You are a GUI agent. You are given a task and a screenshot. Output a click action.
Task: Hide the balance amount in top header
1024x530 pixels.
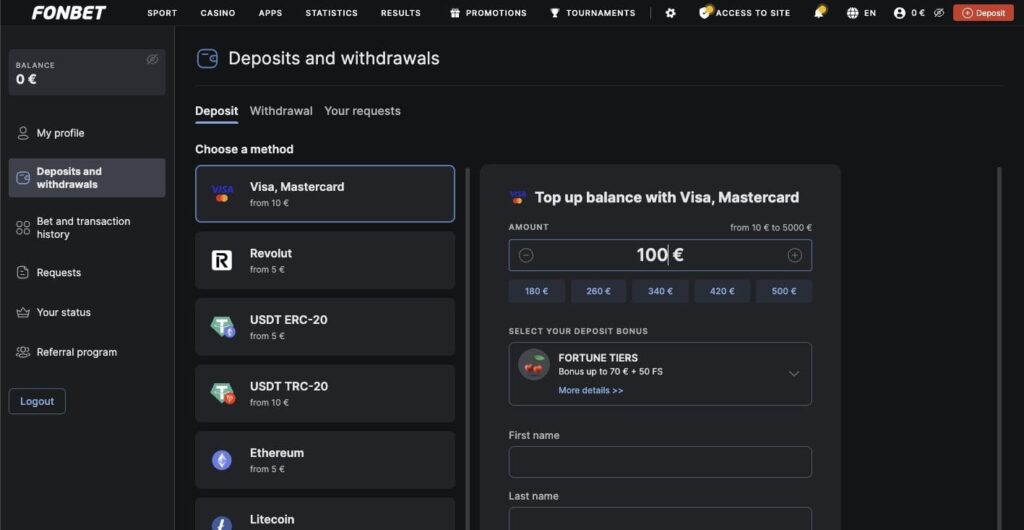point(937,13)
